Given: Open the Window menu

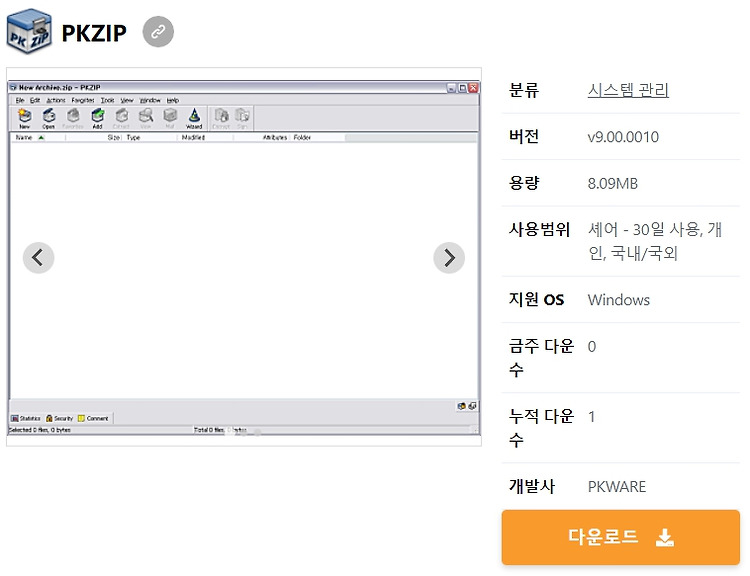Looking at the screenshot, I should 150,100.
